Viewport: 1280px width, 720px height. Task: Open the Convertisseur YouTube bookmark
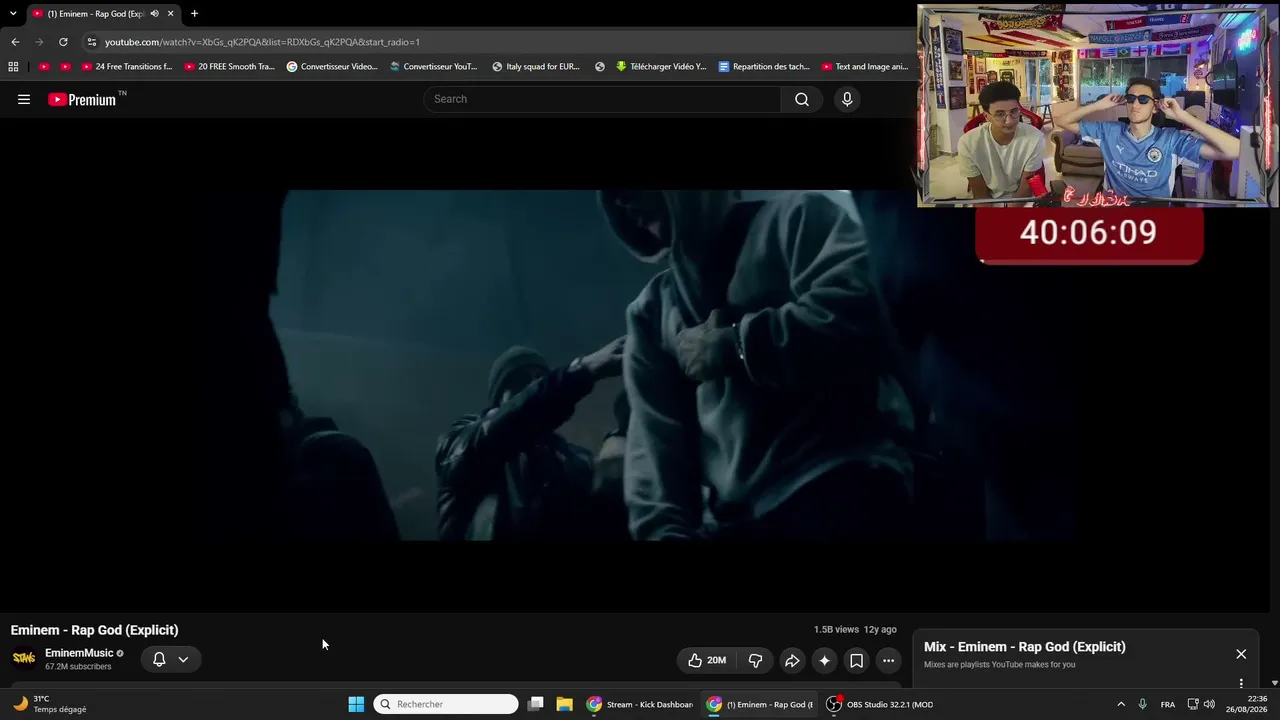tap(434, 67)
